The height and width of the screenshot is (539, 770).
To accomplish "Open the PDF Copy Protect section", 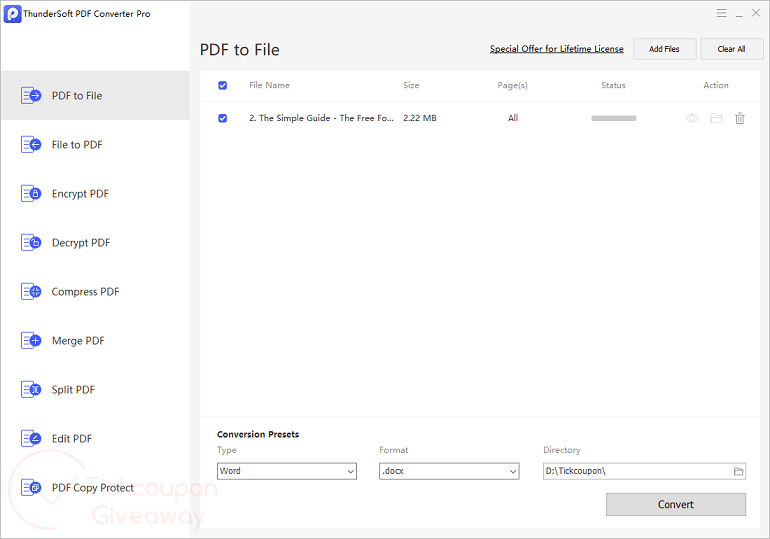I will (95, 487).
